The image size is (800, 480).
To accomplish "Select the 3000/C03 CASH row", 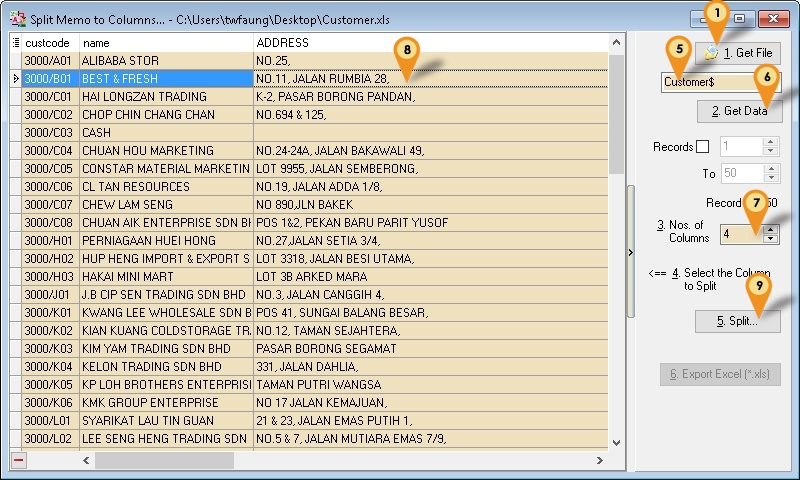I will click(x=50, y=133).
